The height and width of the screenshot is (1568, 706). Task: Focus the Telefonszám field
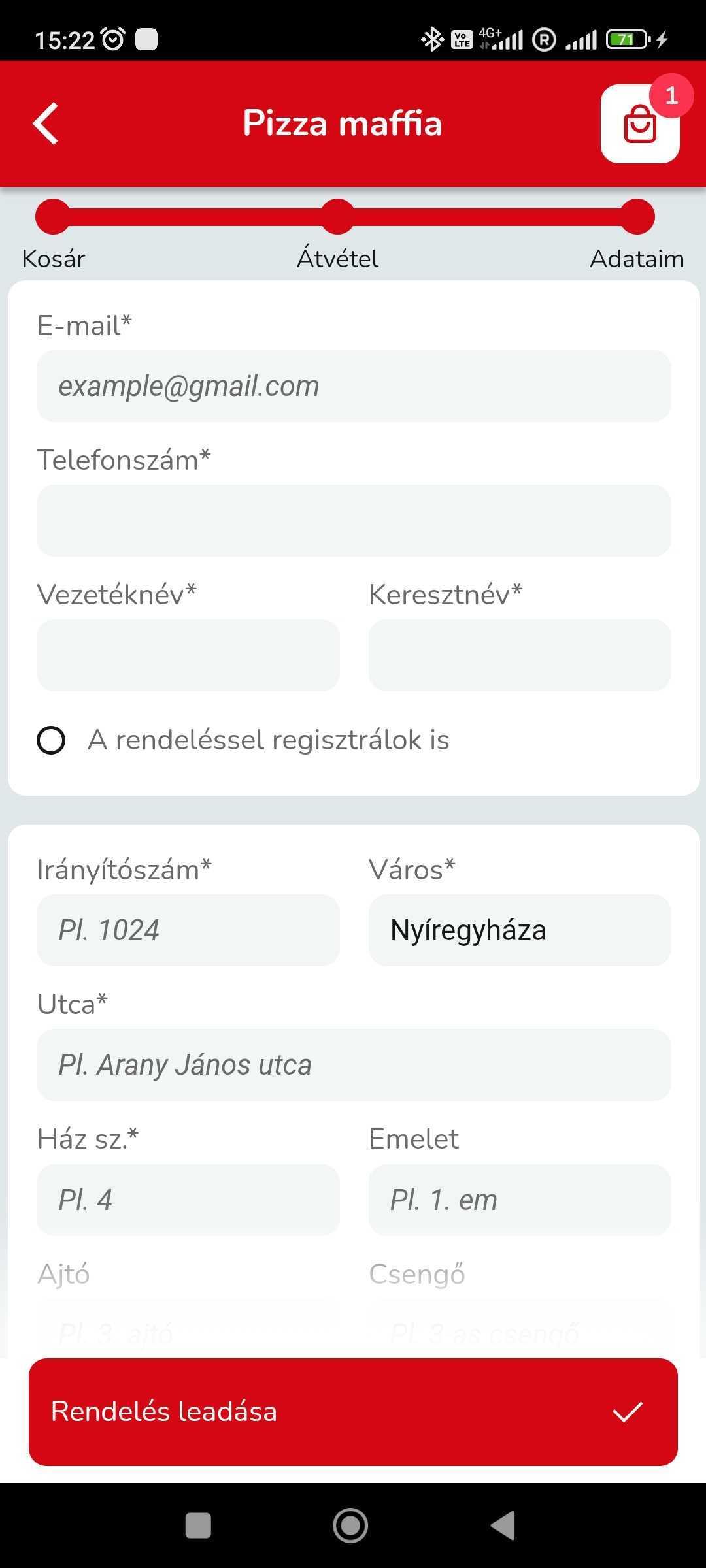(354, 521)
